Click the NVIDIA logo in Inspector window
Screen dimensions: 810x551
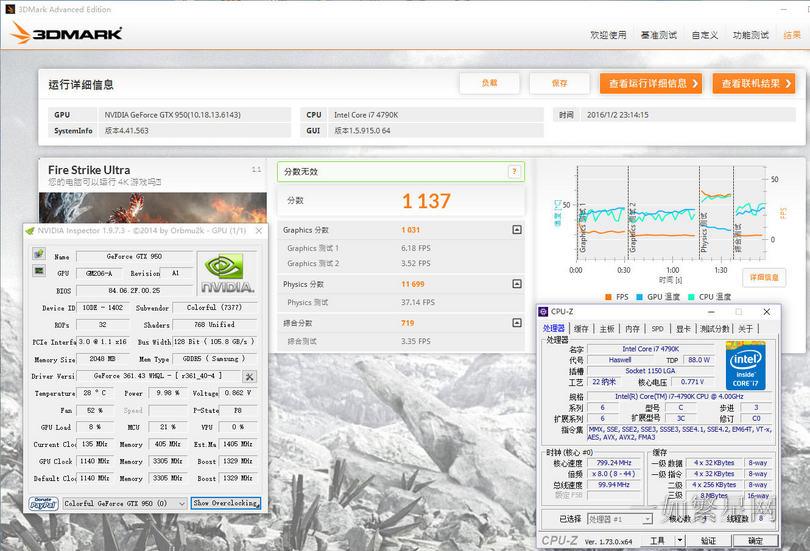click(x=228, y=274)
